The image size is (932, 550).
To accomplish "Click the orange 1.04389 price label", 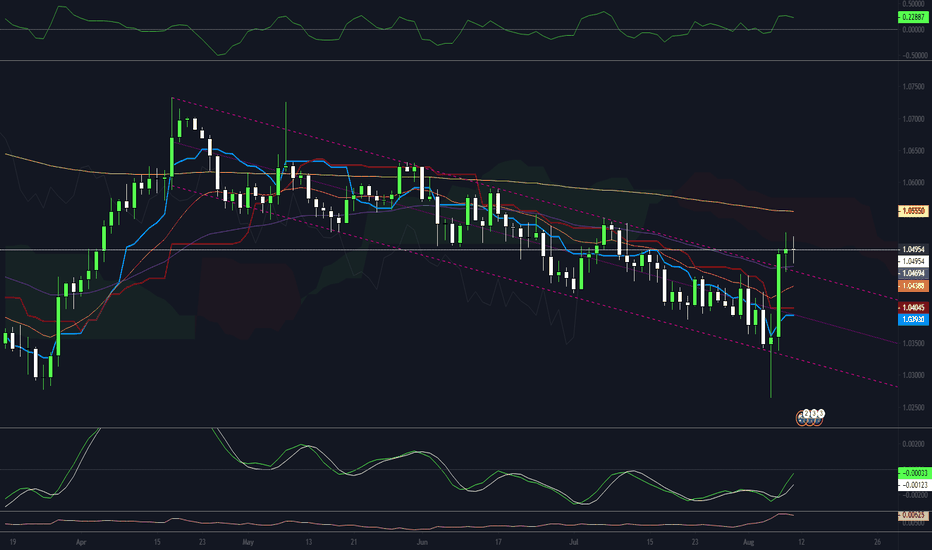I will click(x=912, y=286).
